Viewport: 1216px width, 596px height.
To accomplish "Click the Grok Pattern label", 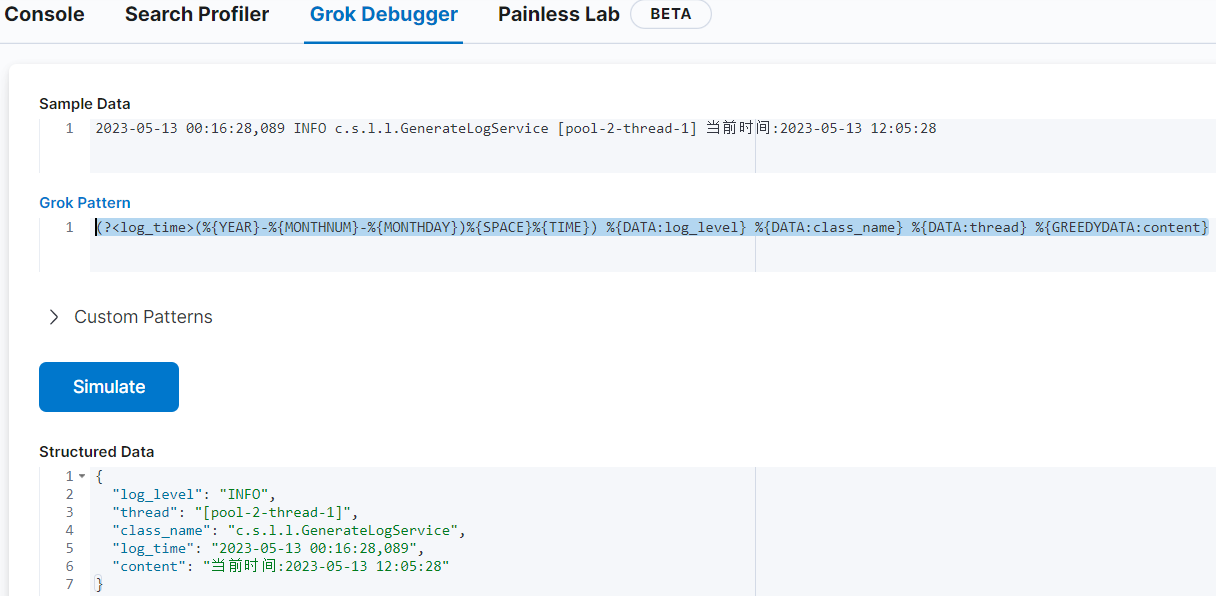I will click(x=85, y=203).
